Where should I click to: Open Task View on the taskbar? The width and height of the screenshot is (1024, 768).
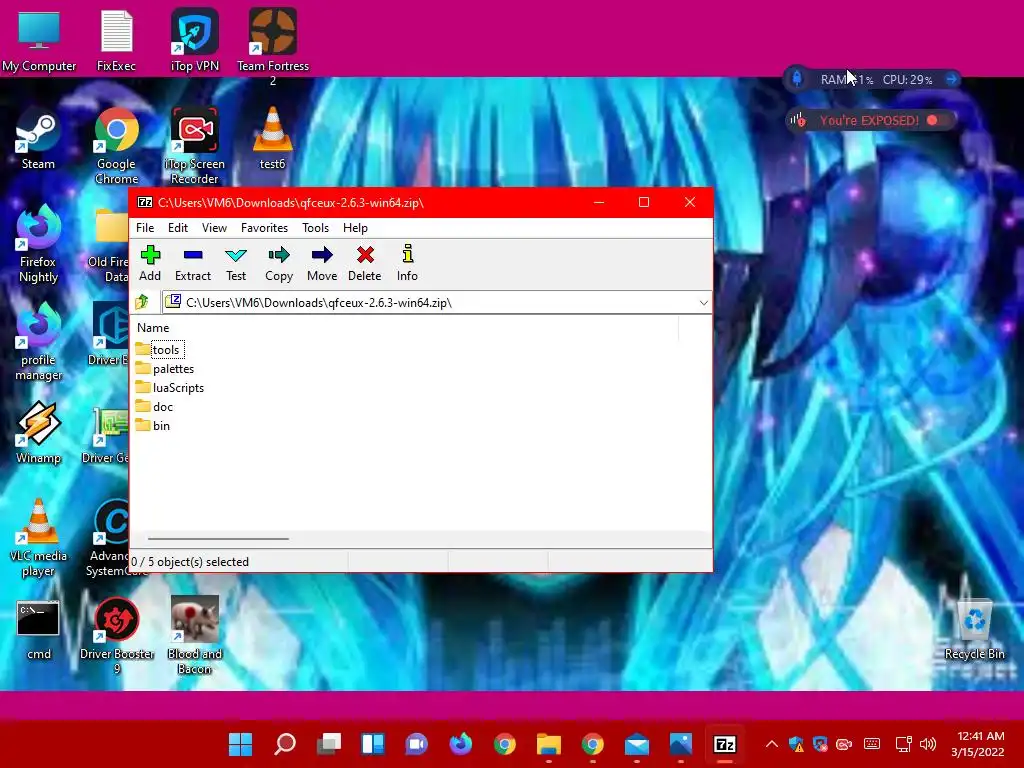coord(328,744)
